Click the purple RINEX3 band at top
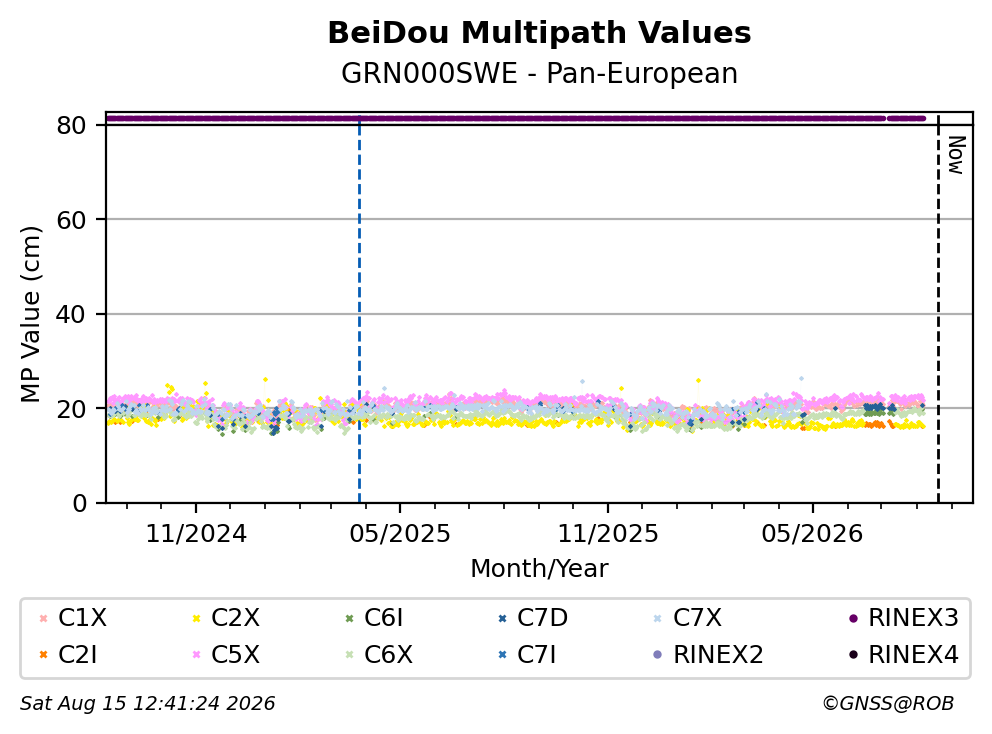This screenshot has height=734, width=992. pyautogui.click(x=516, y=118)
